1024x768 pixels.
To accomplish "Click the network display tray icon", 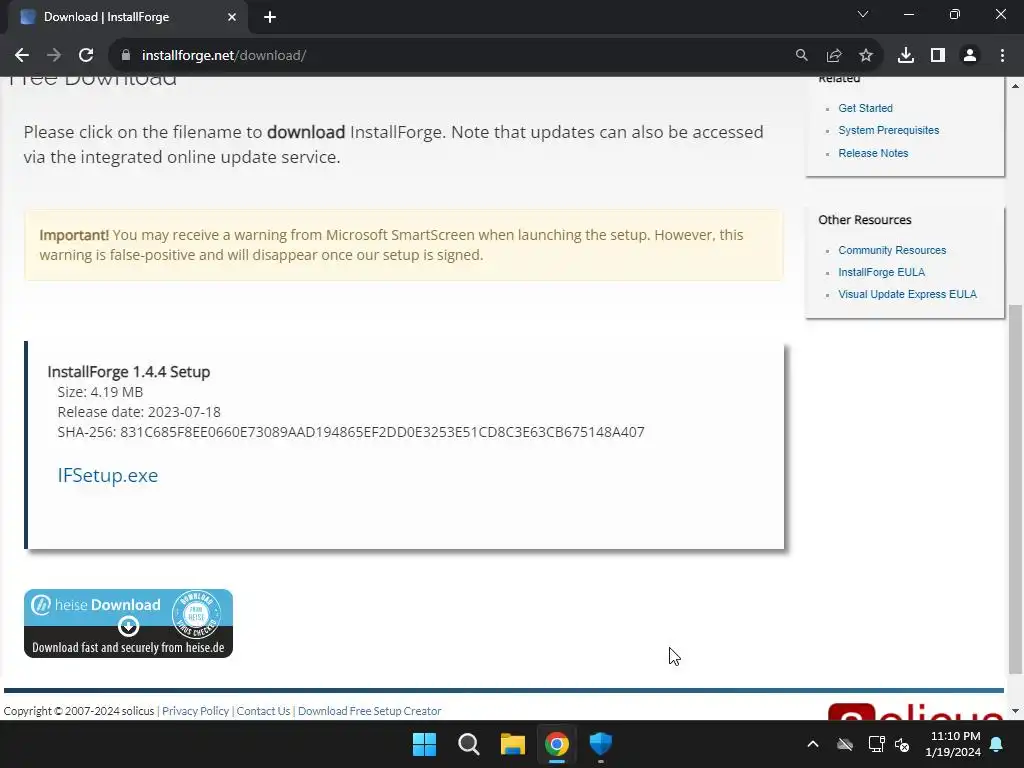I will (x=876, y=744).
